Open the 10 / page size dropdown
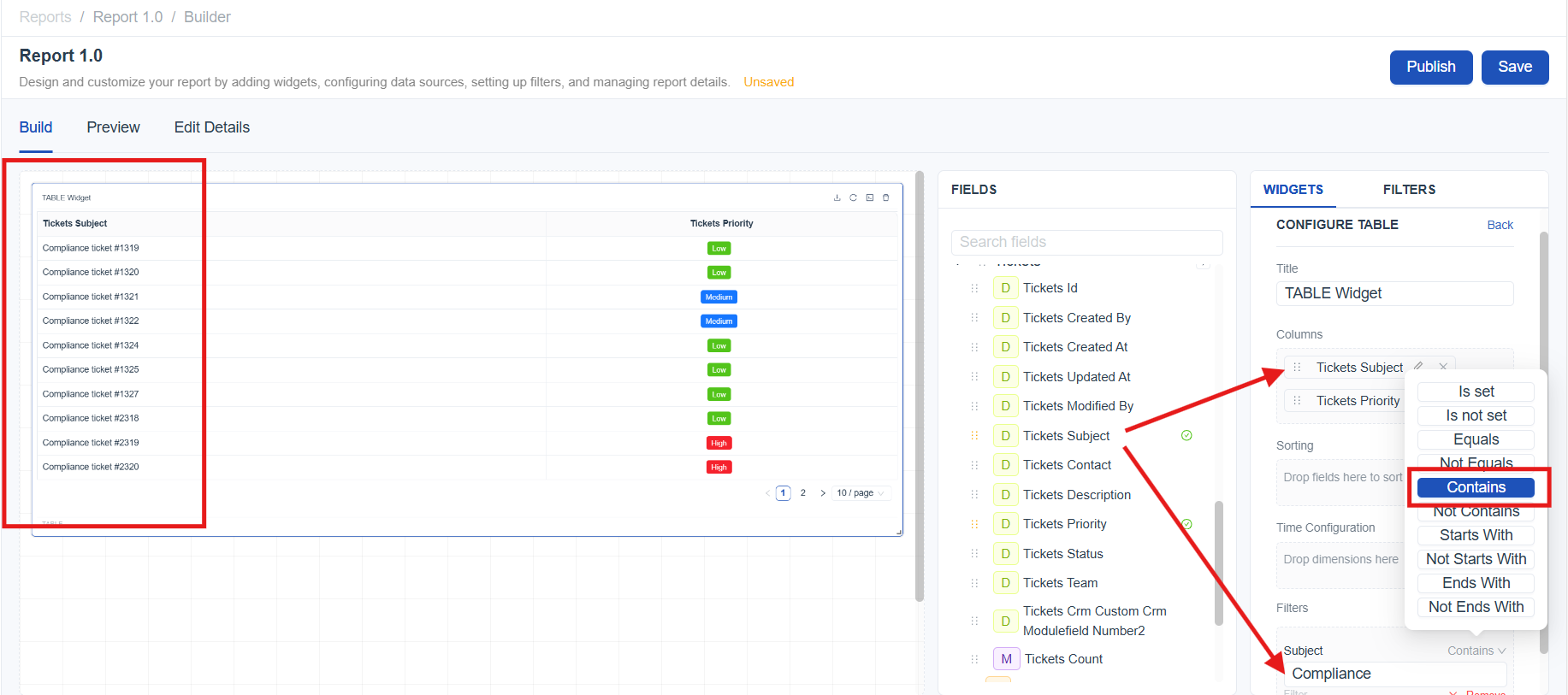The width and height of the screenshot is (1568, 695). tap(861, 493)
